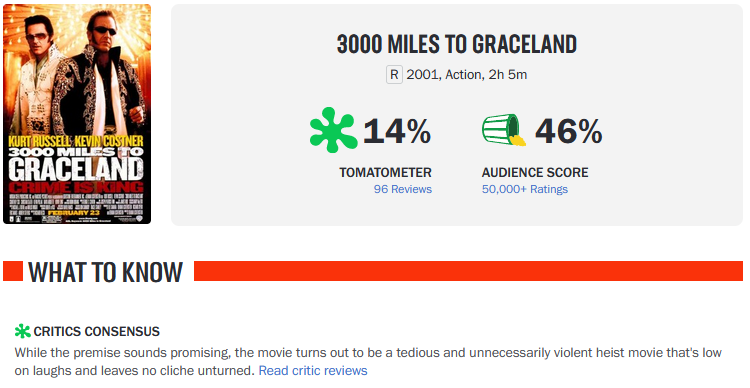750x388 pixels.
Task: Click the February 23 date on poster
Action: pos(74,212)
